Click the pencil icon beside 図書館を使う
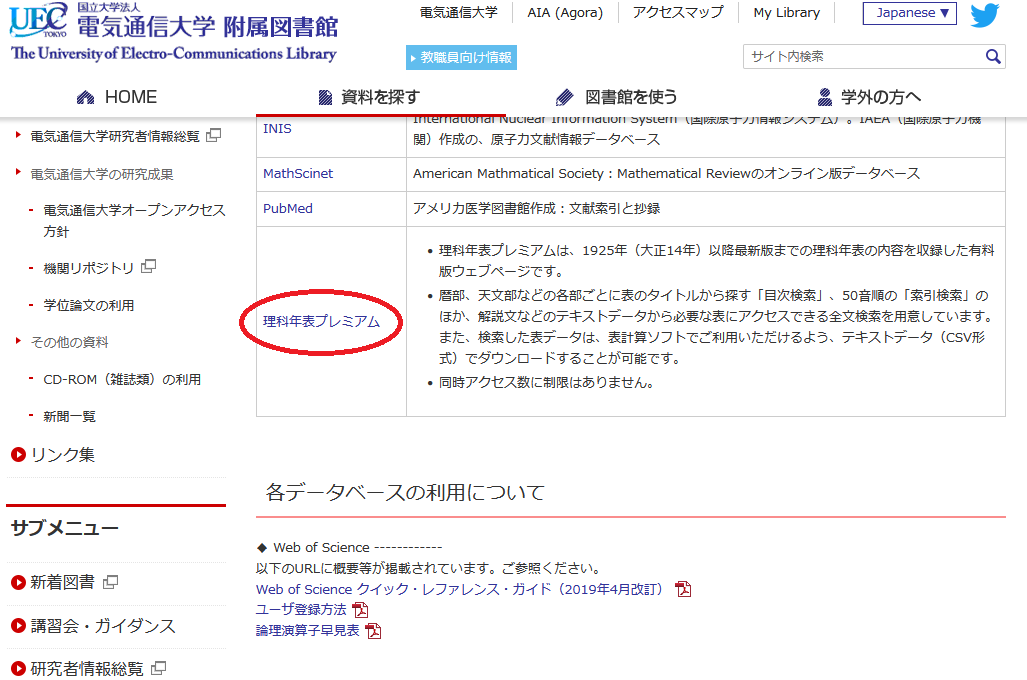Viewport: 1027px width, 680px height. pyautogui.click(x=564, y=98)
